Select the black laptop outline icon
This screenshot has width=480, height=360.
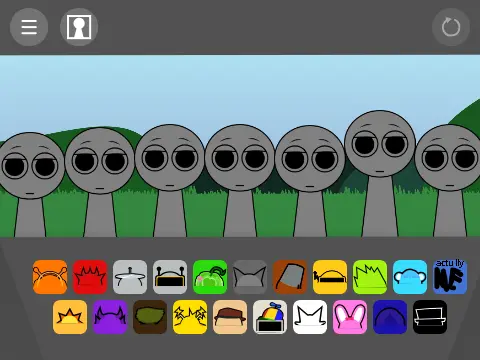click(430, 317)
